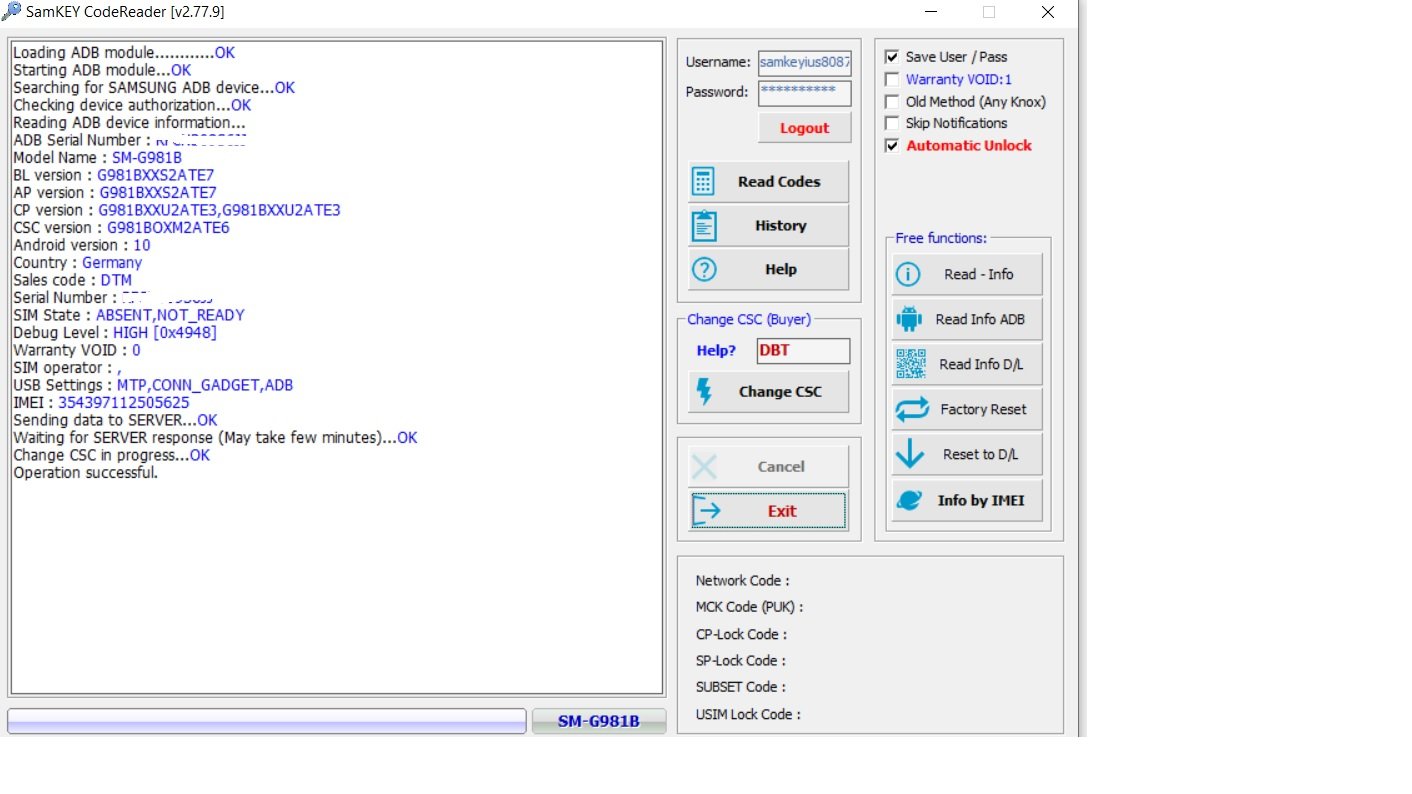Click the exit arrow icon on Exit

707,510
